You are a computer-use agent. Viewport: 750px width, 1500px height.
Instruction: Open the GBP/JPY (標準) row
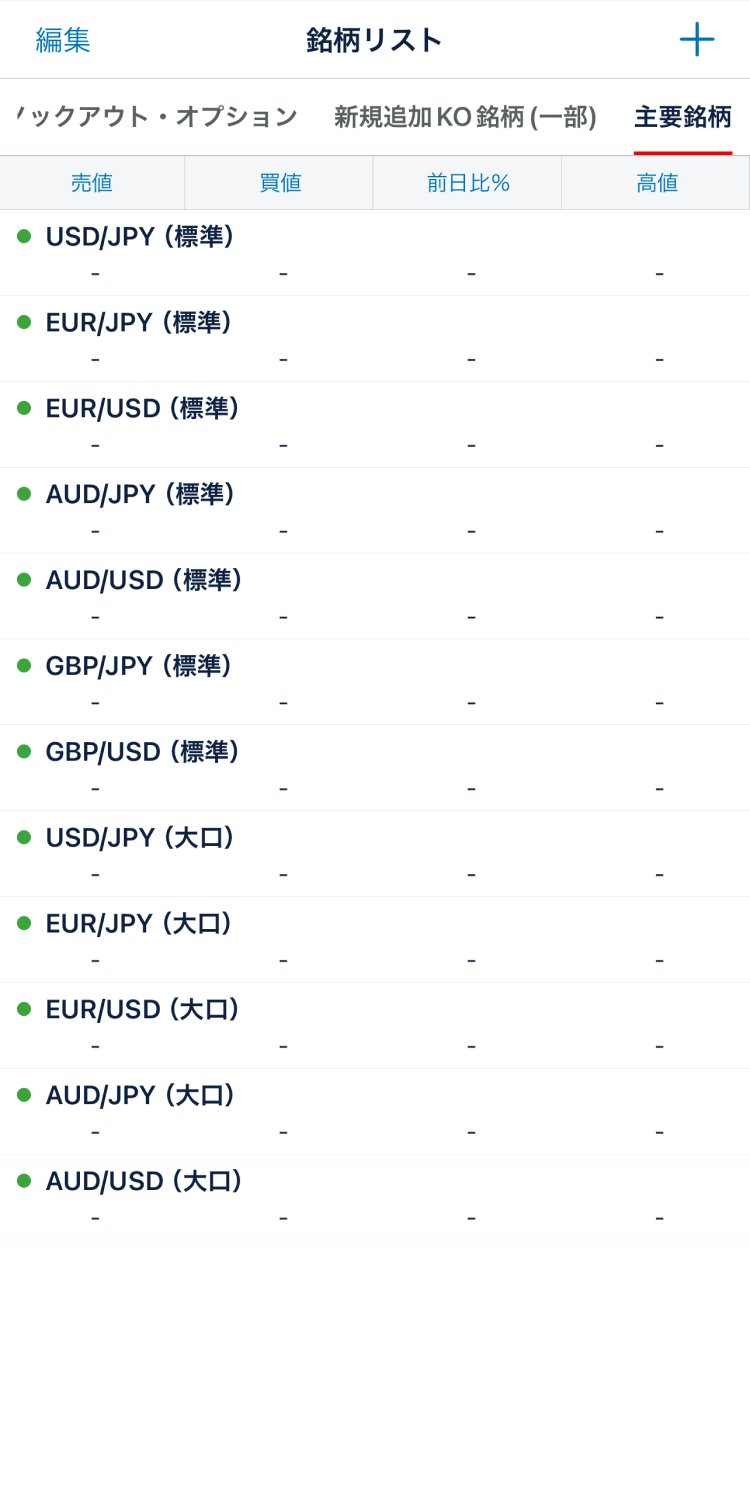coord(140,667)
